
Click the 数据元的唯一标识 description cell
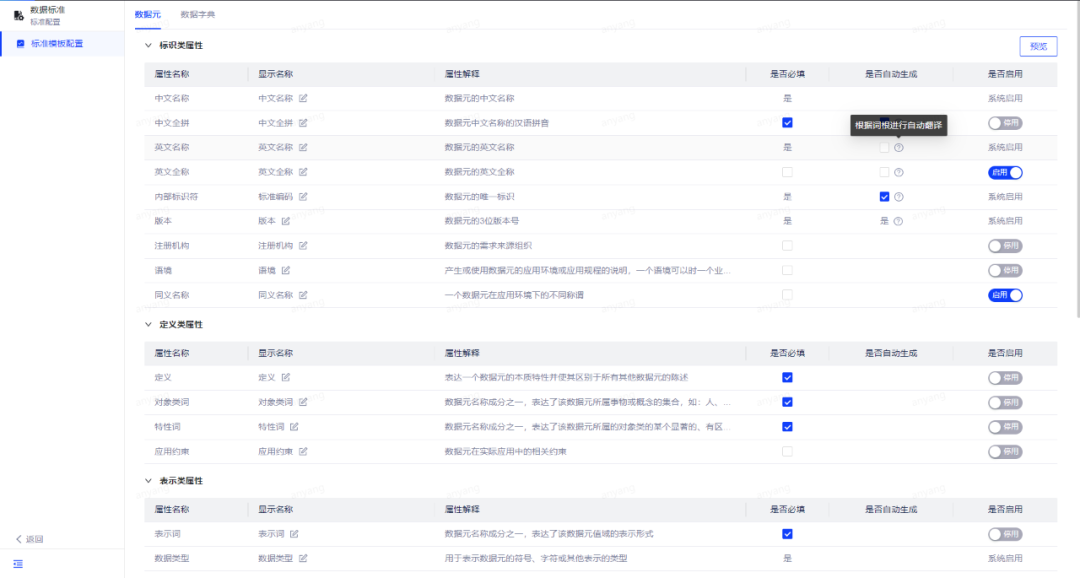click(x=480, y=197)
